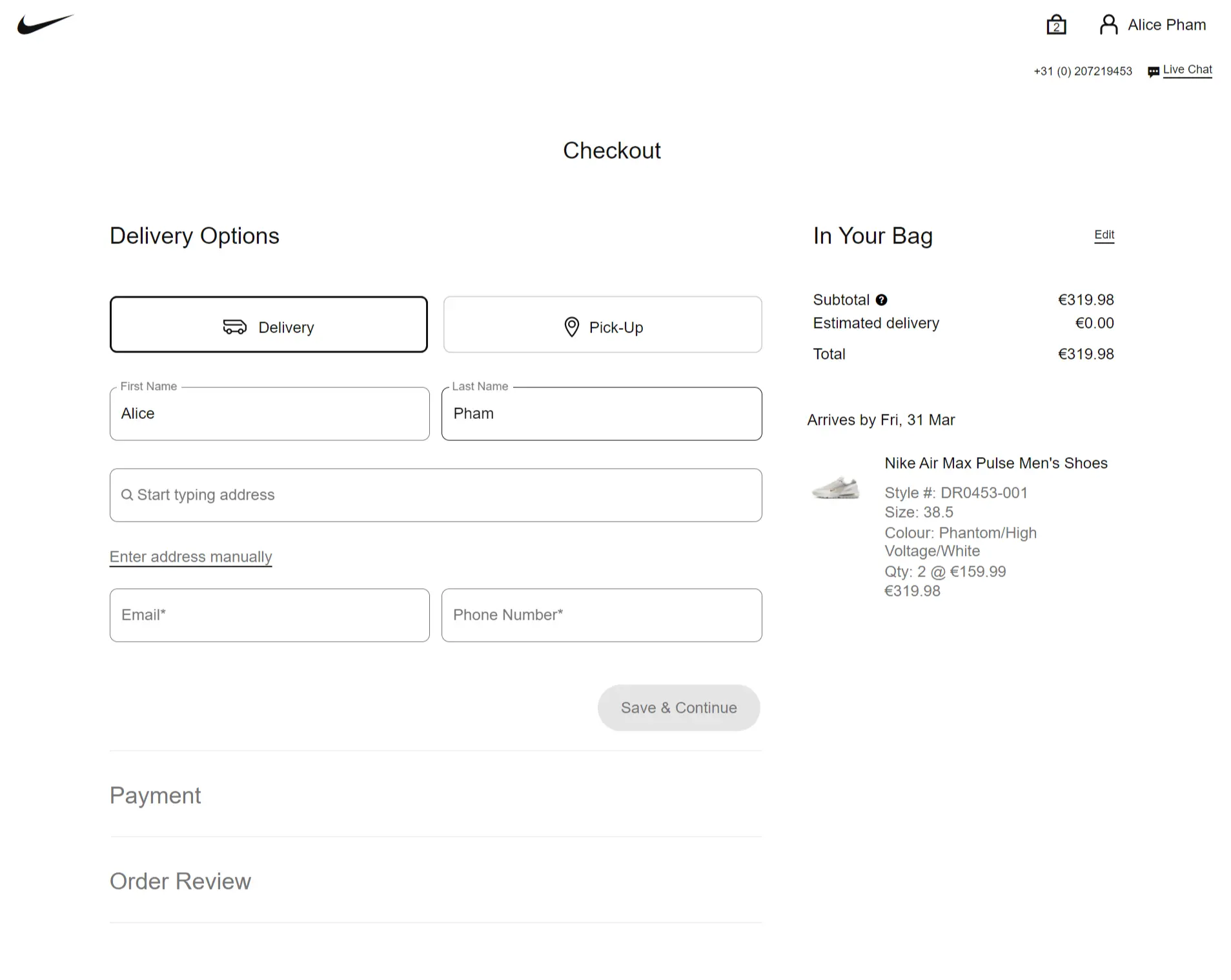Click the Email field
This screenshot has width=1231, height=980.
coord(269,615)
